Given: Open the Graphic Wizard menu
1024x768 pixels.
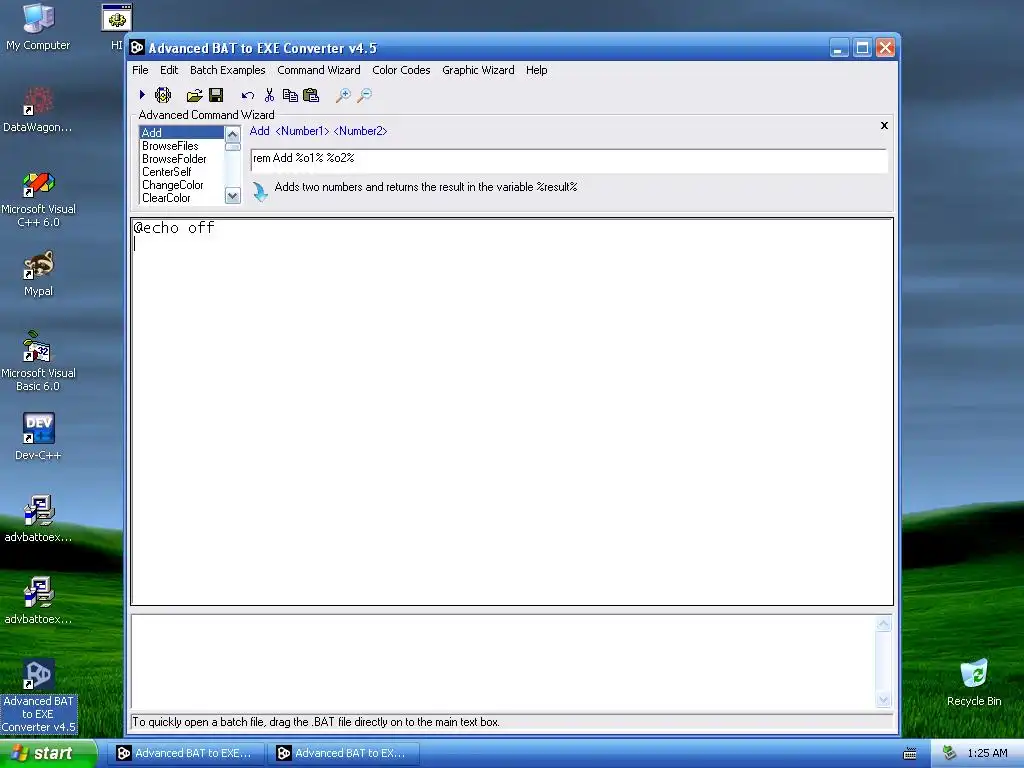Looking at the screenshot, I should tap(478, 70).
